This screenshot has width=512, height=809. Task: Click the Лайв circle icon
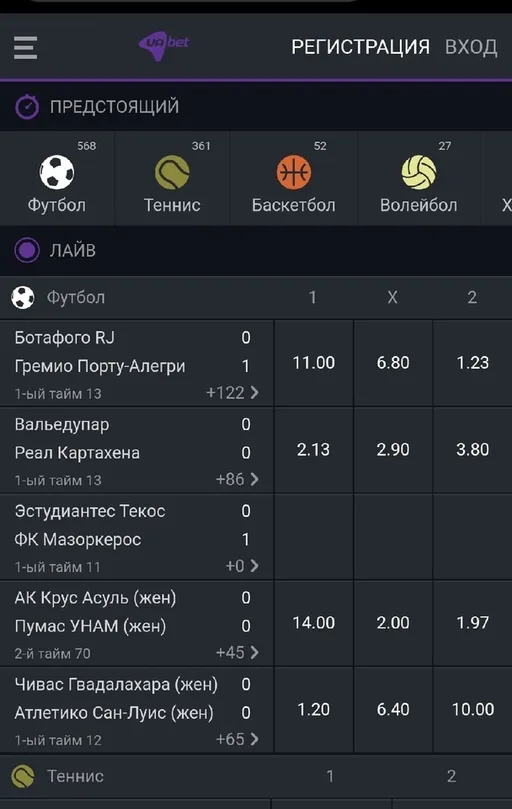click(27, 250)
